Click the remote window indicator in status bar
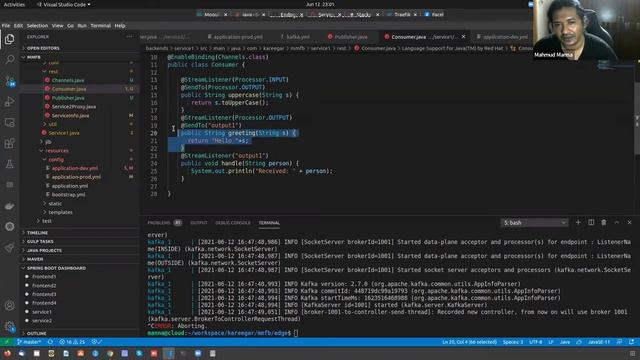This screenshot has width=640, height=360. (6, 342)
